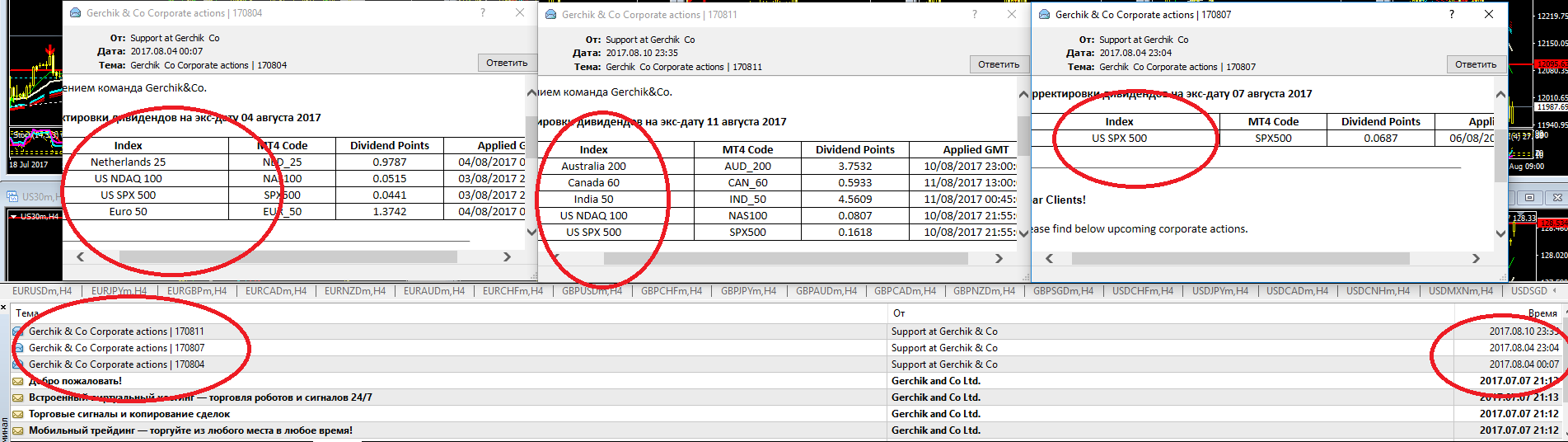Open the 'Gerchik & Co Corporate actions | 170807' message
This screenshot has height=442, width=1568.
pyautogui.click(x=116, y=348)
